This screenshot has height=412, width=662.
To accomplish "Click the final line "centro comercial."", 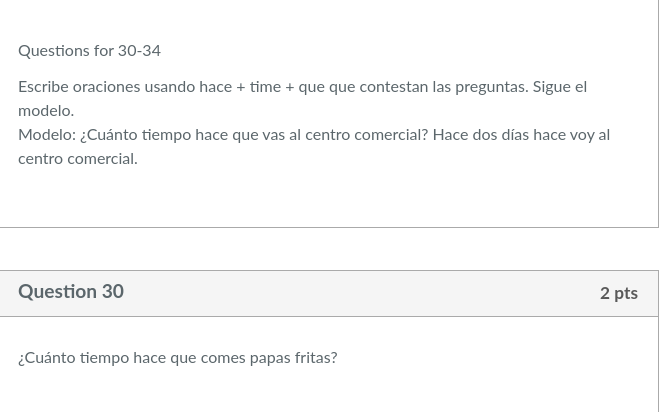I will [x=77, y=159].
